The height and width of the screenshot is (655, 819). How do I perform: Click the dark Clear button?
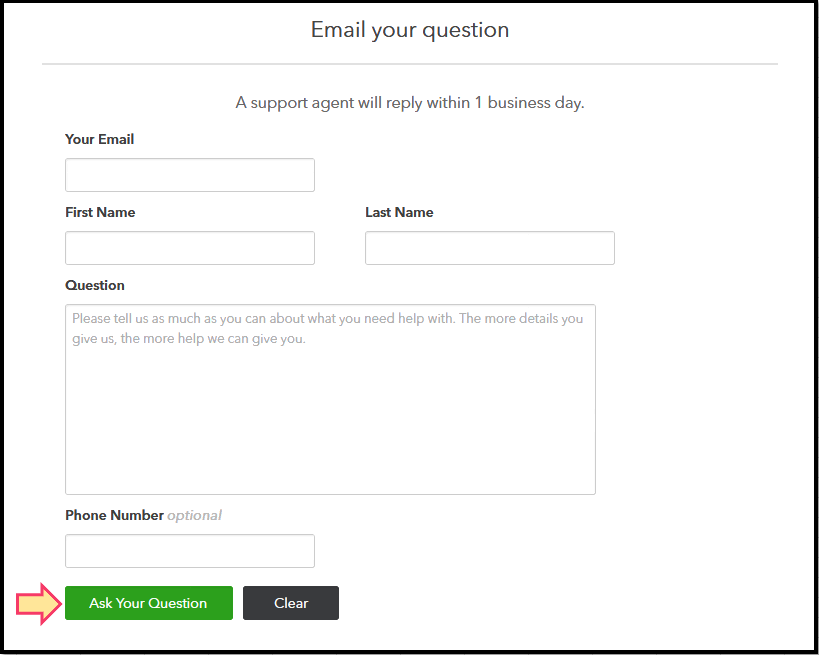click(x=291, y=603)
